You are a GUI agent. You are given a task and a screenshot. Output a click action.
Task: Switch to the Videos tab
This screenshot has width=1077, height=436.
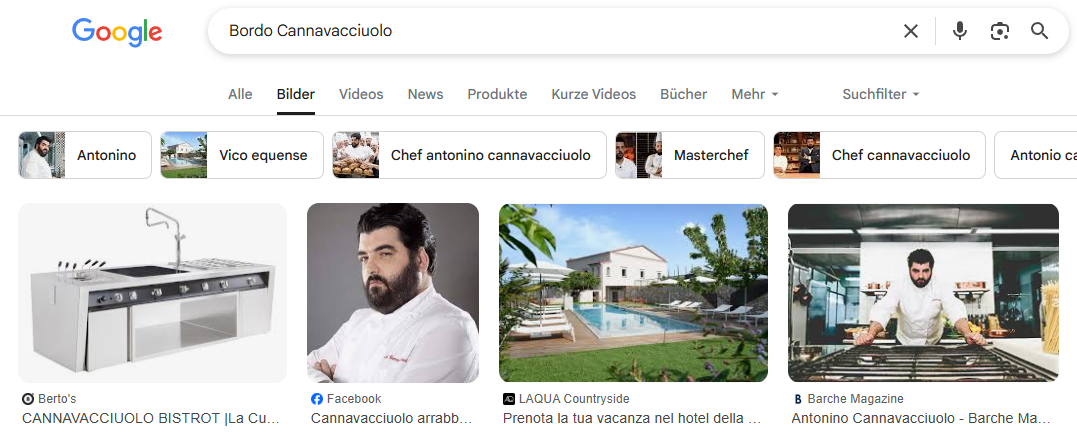tap(361, 94)
